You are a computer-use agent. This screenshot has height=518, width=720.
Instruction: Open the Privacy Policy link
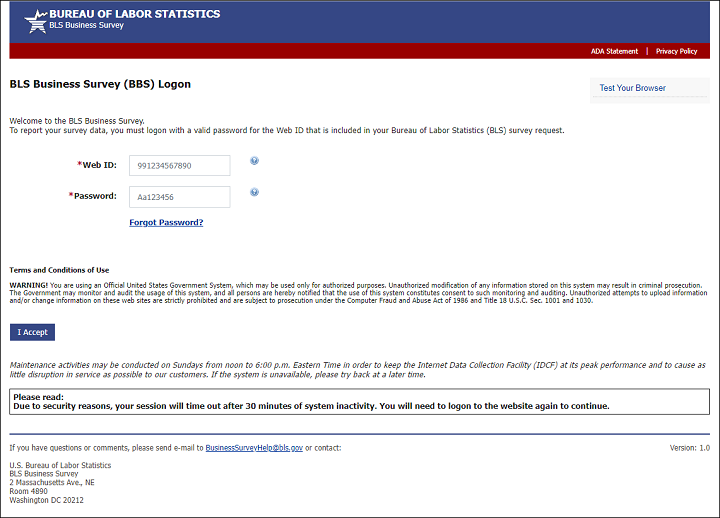click(x=676, y=51)
